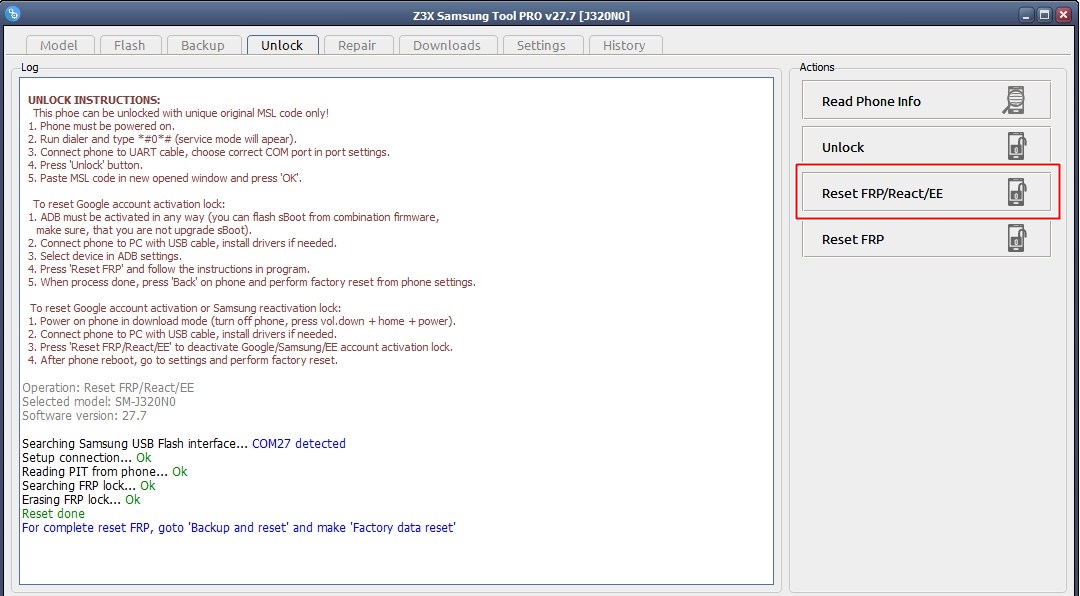Click the phone lock icon on Reset FRP
The width and height of the screenshot is (1080, 596).
pos(1015,239)
